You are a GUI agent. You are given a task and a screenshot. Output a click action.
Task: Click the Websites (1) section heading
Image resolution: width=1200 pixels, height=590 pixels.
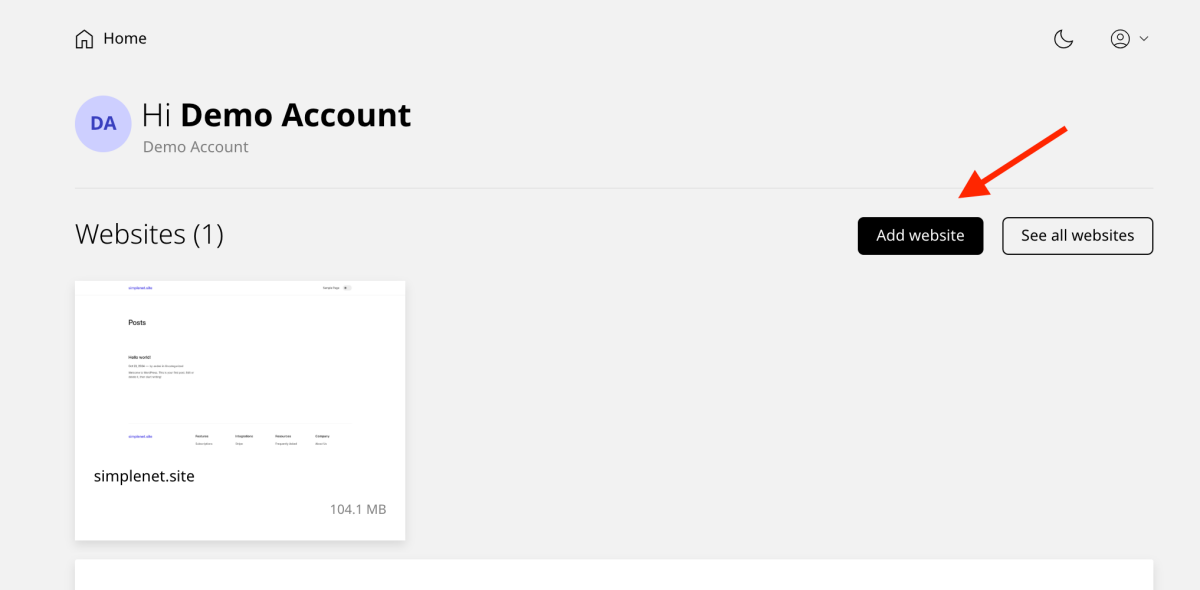coord(149,234)
